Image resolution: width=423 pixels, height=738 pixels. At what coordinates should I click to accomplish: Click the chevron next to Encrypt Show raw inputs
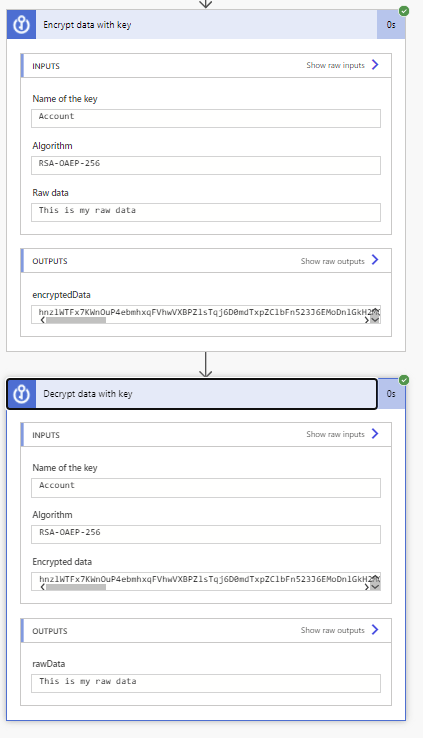click(375, 65)
